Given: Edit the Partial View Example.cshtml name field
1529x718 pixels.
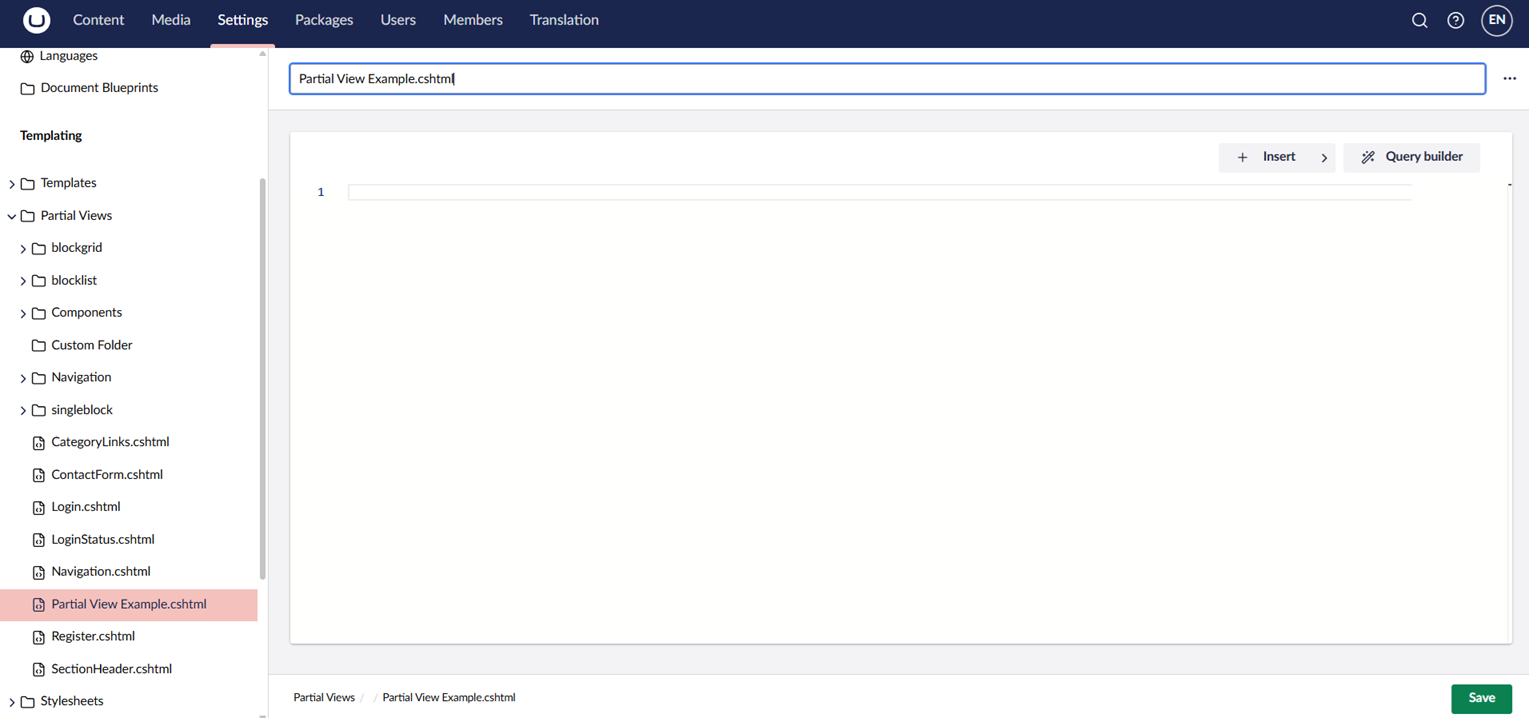Looking at the screenshot, I should click(886, 78).
